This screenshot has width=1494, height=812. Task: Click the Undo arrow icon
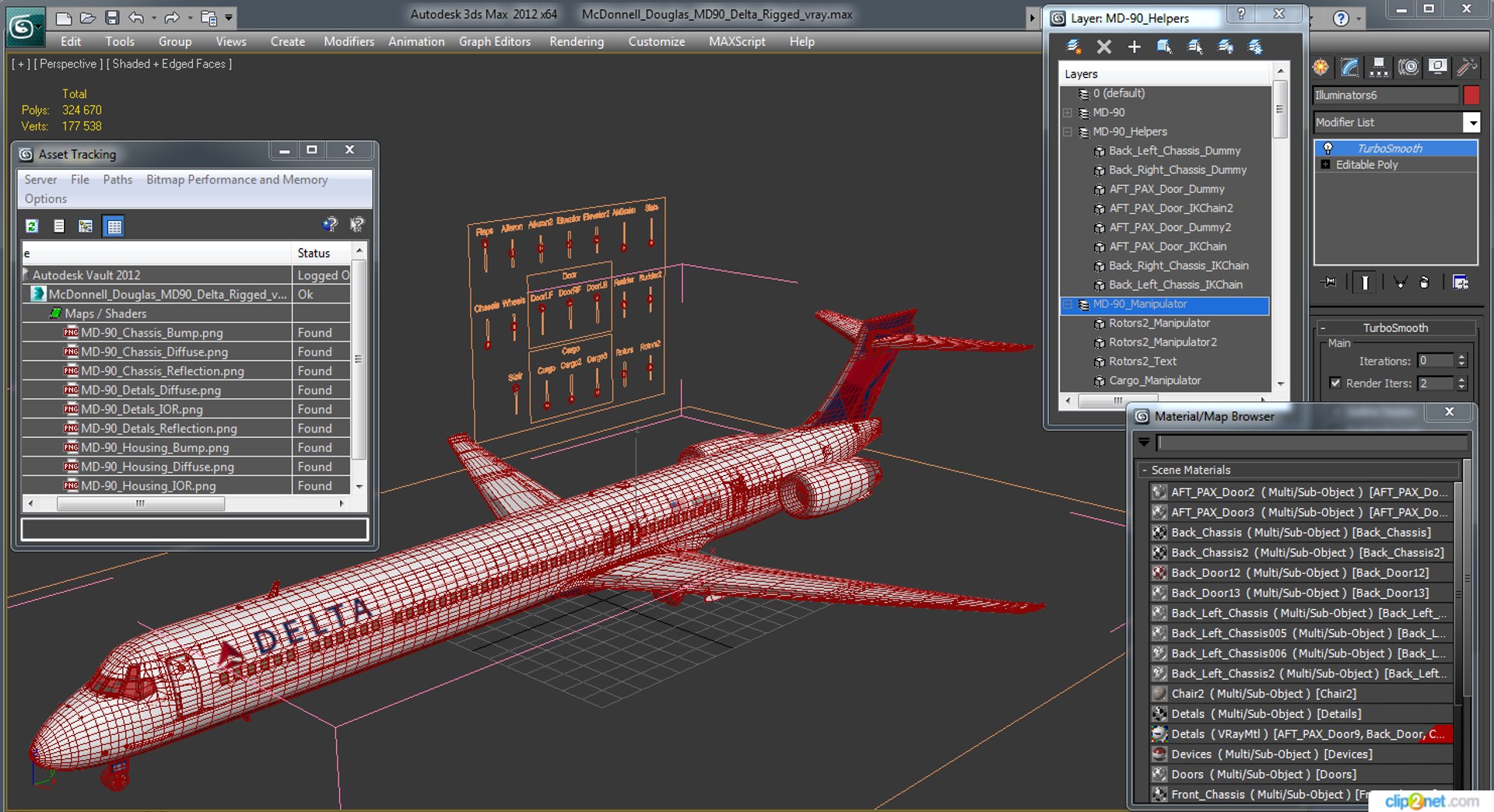pos(136,18)
